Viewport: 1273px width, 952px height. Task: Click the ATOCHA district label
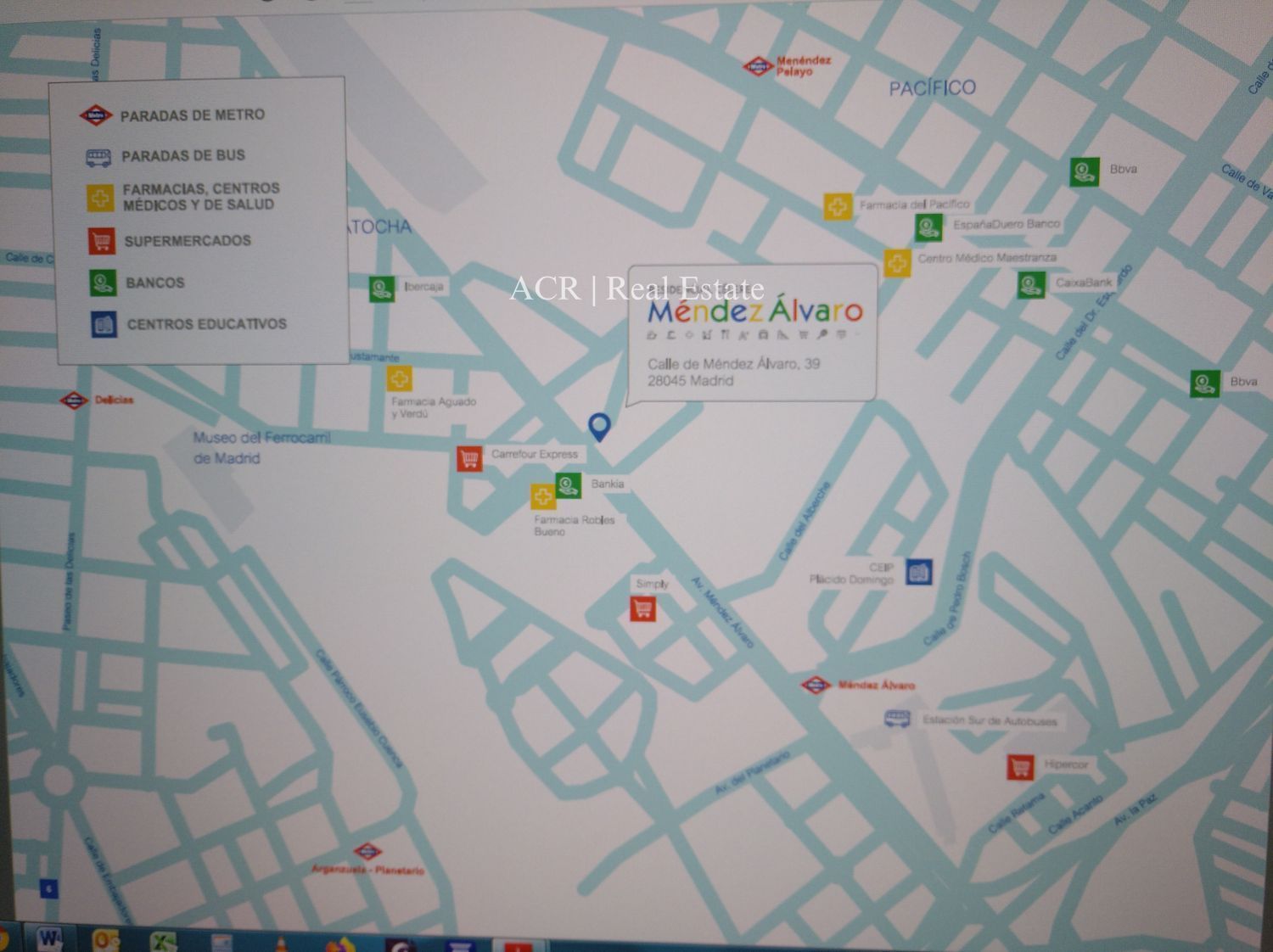379,227
